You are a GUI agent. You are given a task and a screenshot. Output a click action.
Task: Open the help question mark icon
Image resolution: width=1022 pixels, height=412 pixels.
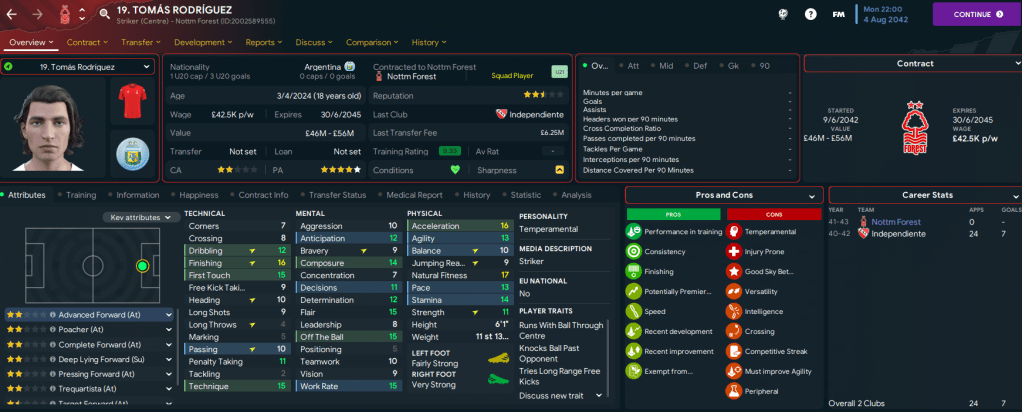[811, 14]
